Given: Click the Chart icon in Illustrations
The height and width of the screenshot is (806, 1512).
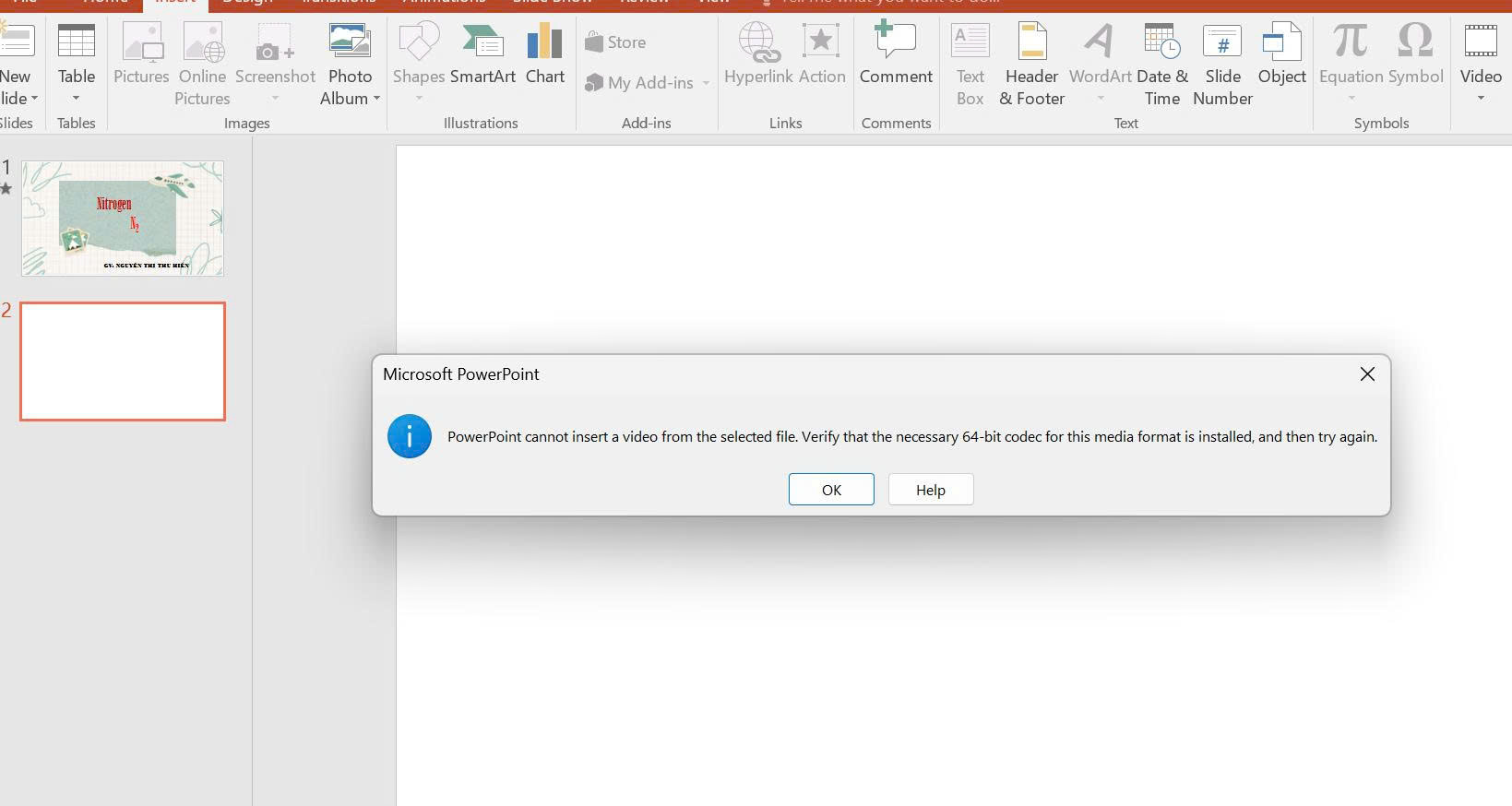Looking at the screenshot, I should (545, 42).
